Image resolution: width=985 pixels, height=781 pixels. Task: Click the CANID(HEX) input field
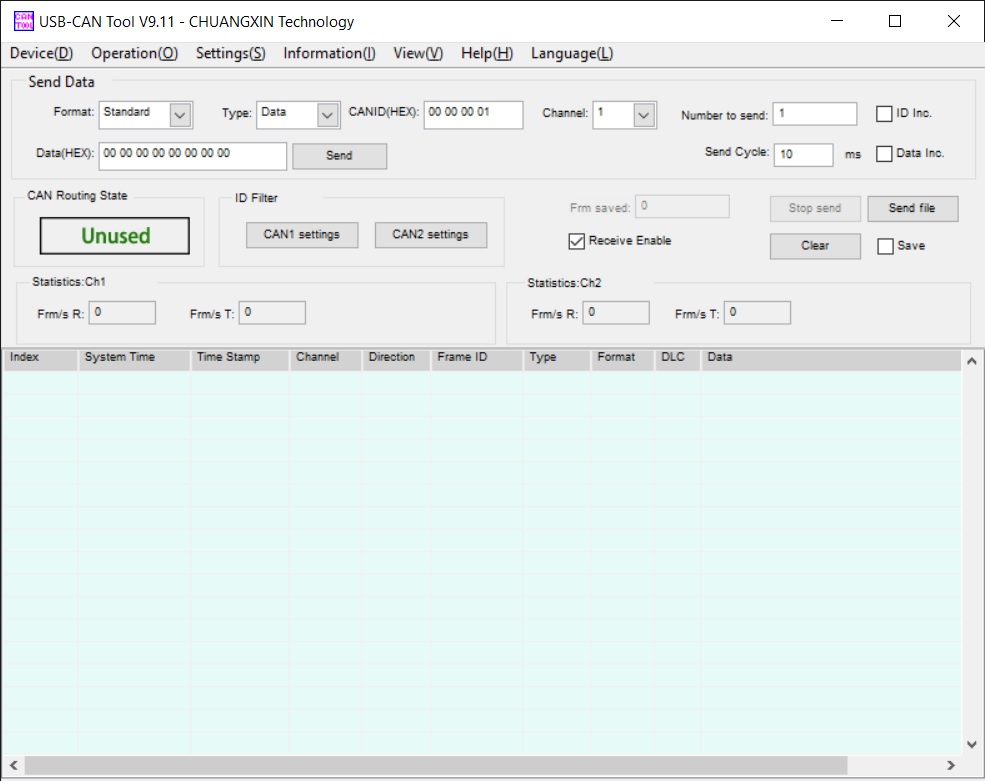[472, 115]
